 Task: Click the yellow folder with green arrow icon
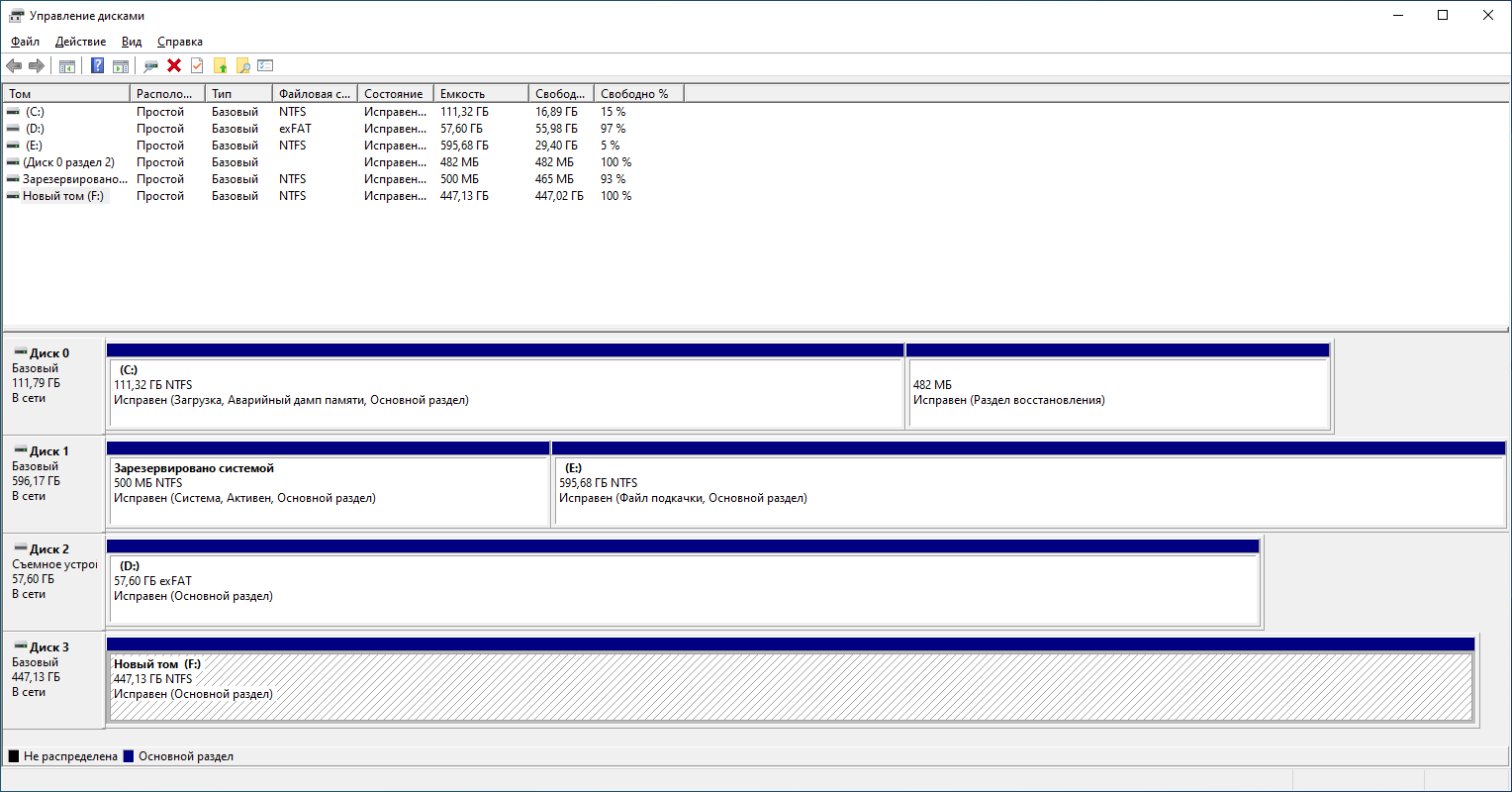pos(220,65)
